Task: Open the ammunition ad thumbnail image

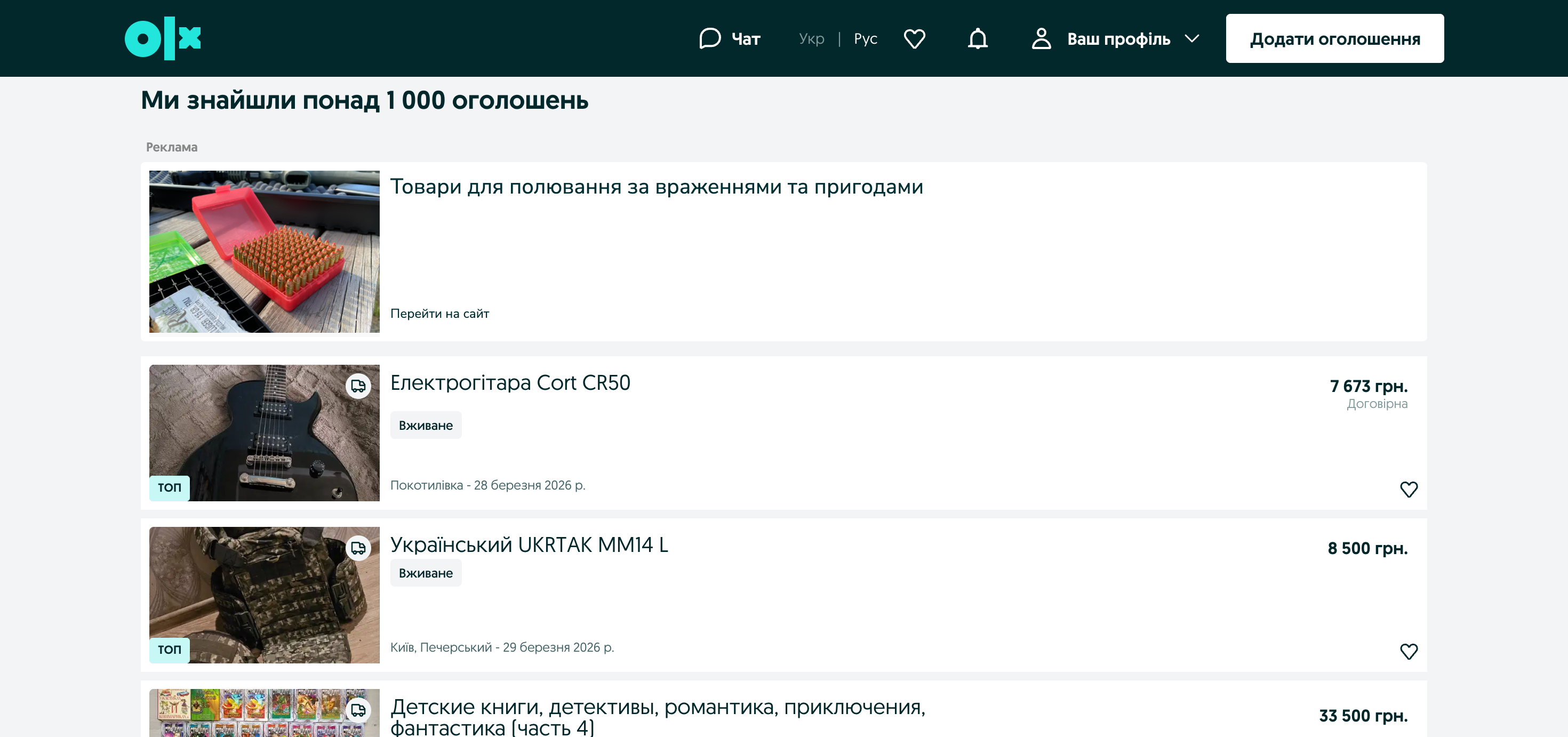Action: [264, 251]
